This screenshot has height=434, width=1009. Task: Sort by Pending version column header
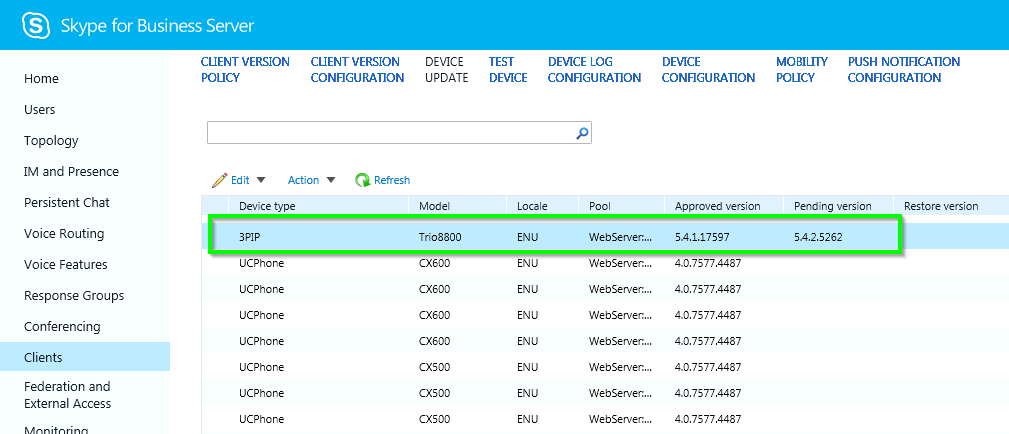point(833,206)
